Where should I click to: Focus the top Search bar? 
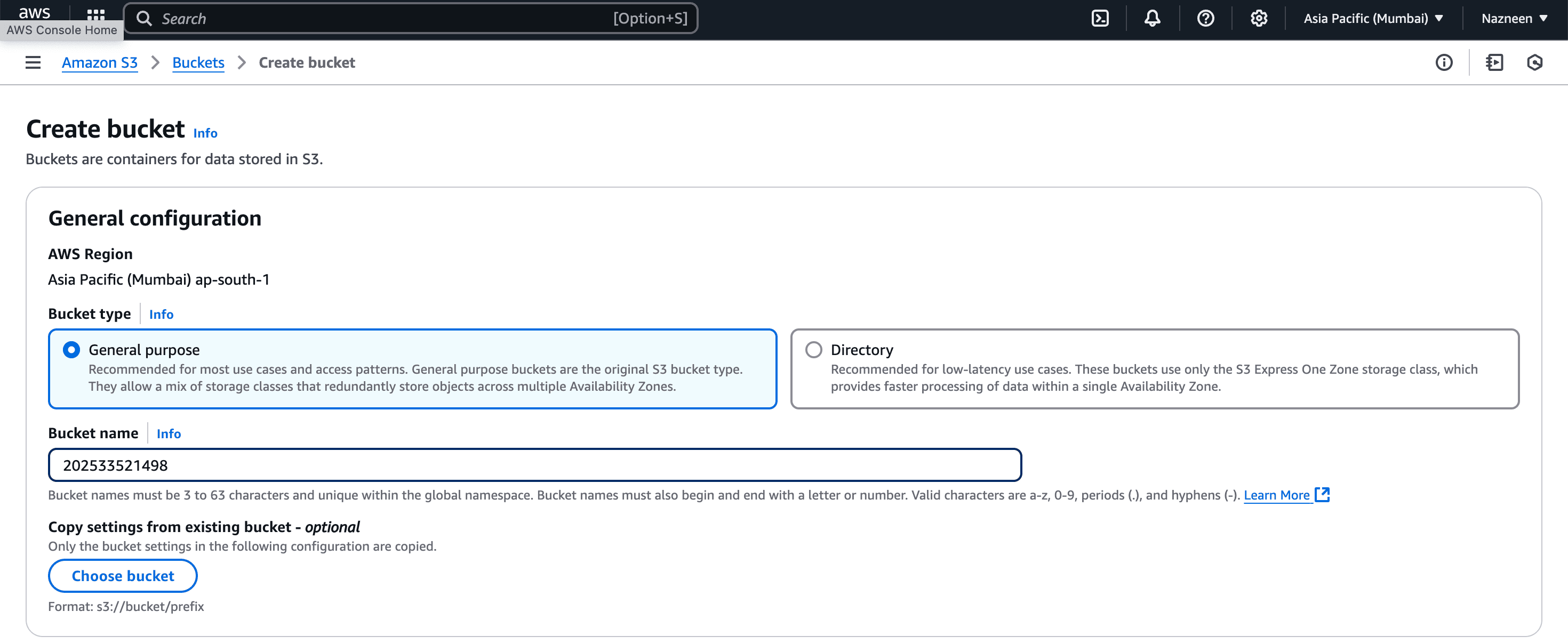coord(411,18)
